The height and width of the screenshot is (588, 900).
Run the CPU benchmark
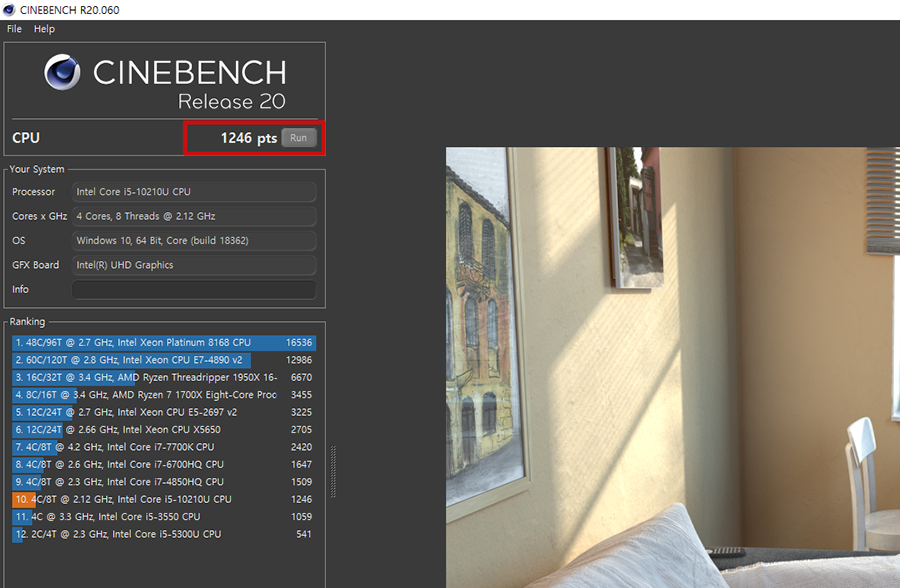[x=298, y=138]
